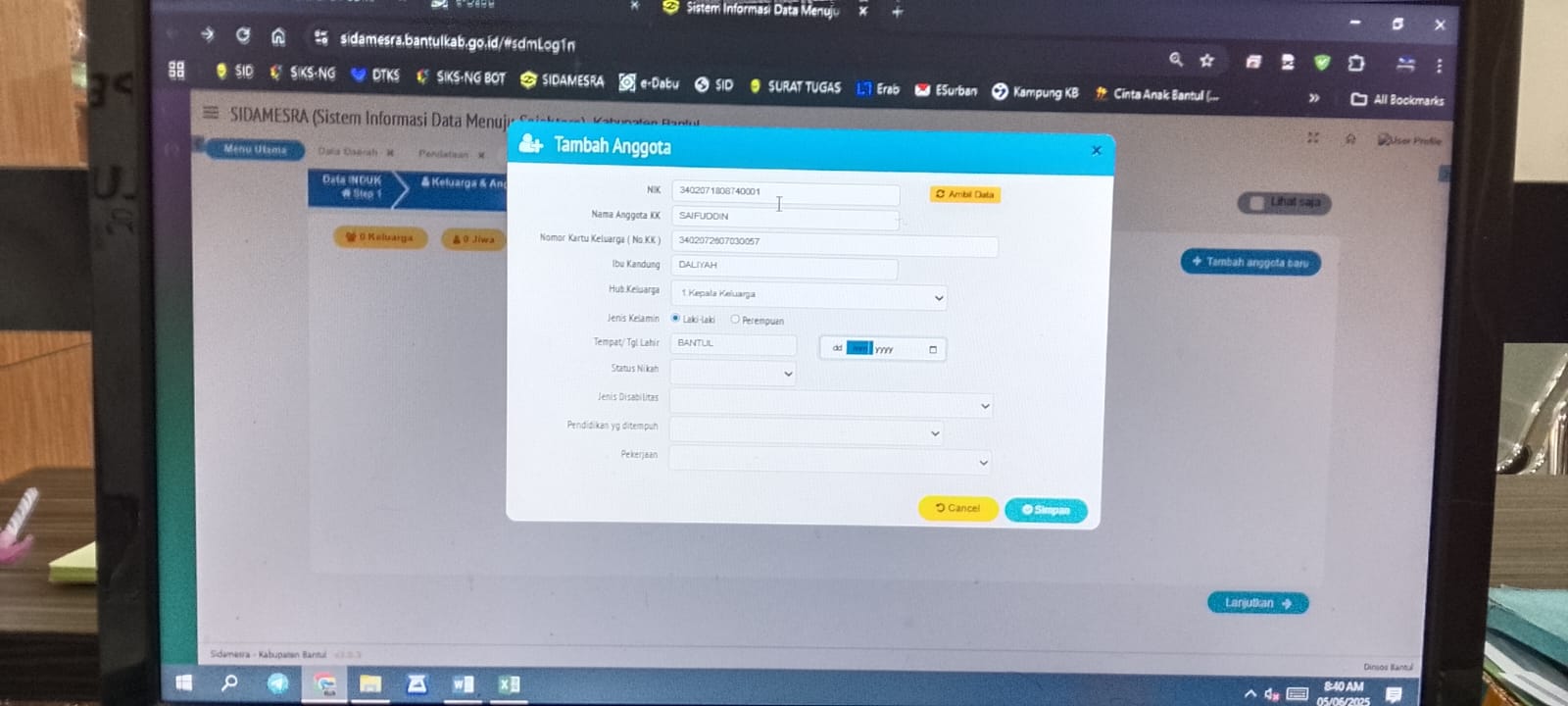Open the All Bookmarks folder

[x=1397, y=99]
